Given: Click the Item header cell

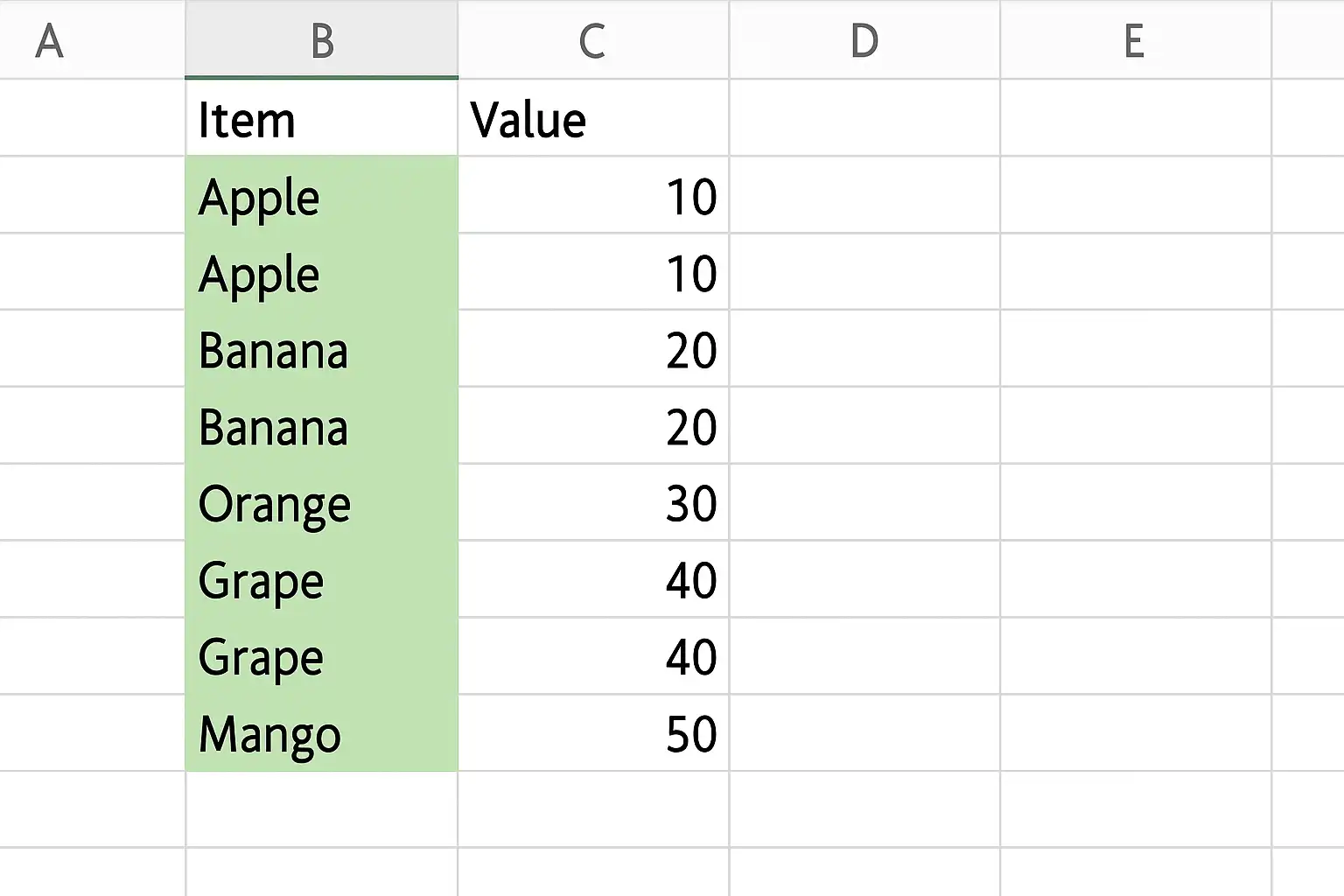Looking at the screenshot, I should (321, 118).
